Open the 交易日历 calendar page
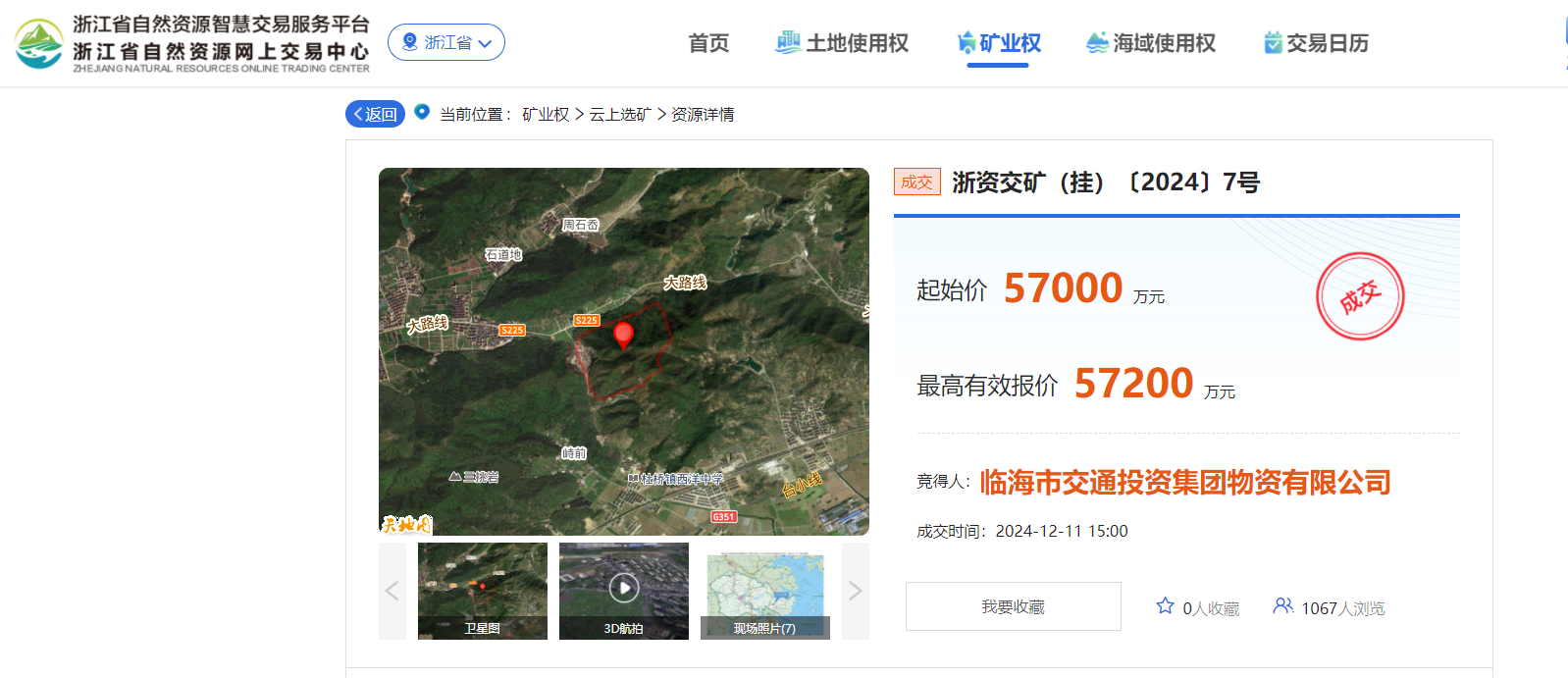1568x678 pixels. [x=1316, y=43]
